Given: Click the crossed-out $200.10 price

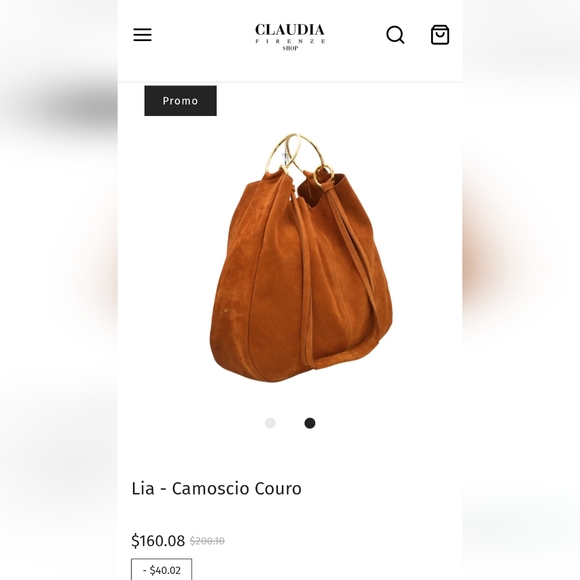Looking at the screenshot, I should [x=207, y=541].
